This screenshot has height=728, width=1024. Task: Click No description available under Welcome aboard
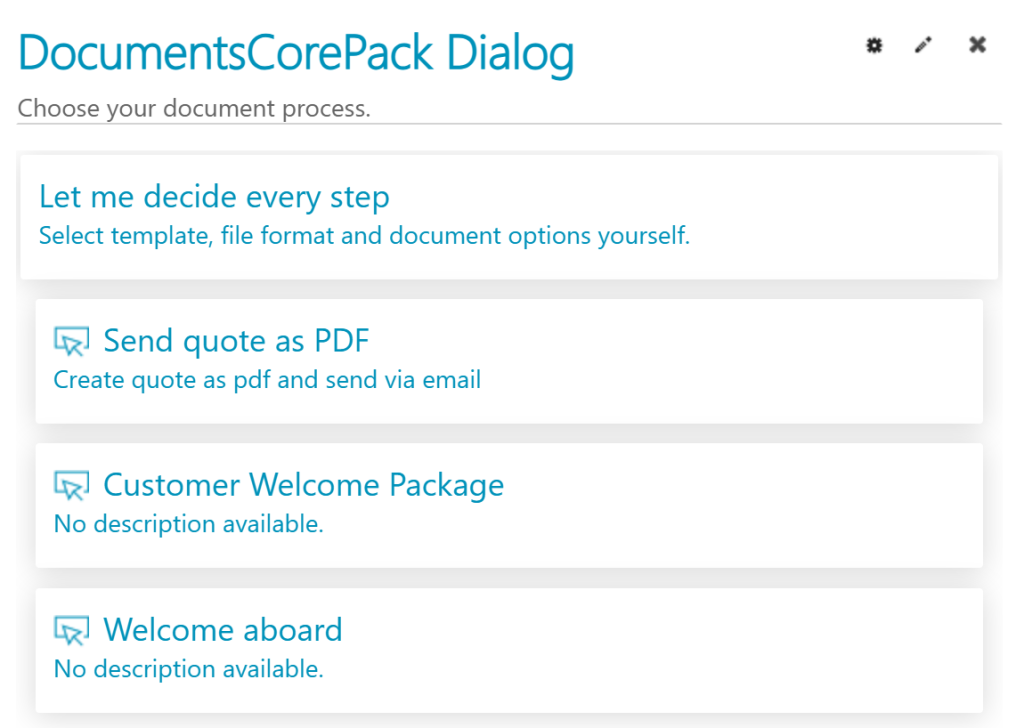[188, 669]
